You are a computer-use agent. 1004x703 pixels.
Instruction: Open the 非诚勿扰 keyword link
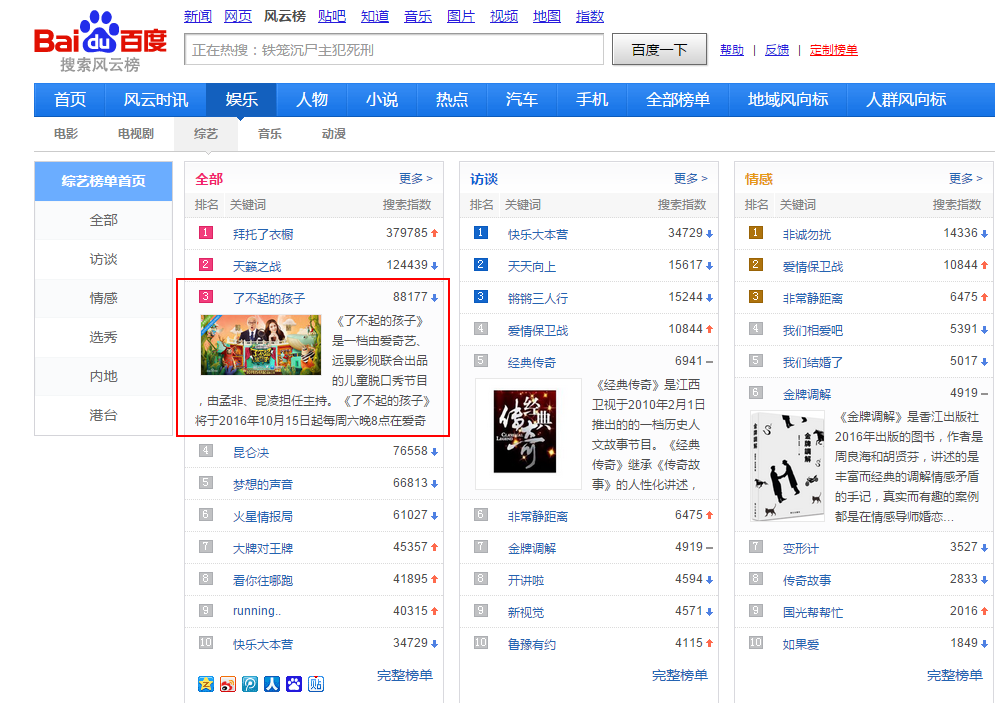(807, 234)
